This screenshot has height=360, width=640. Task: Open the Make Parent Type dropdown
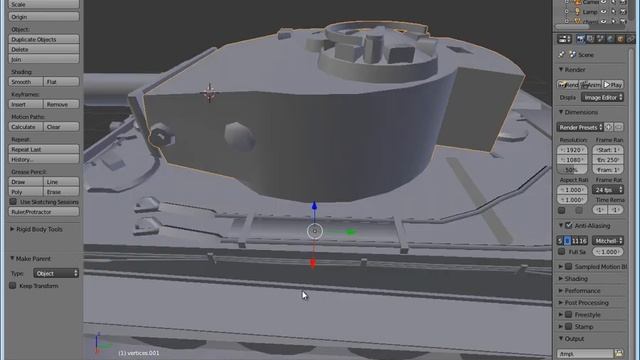56,273
